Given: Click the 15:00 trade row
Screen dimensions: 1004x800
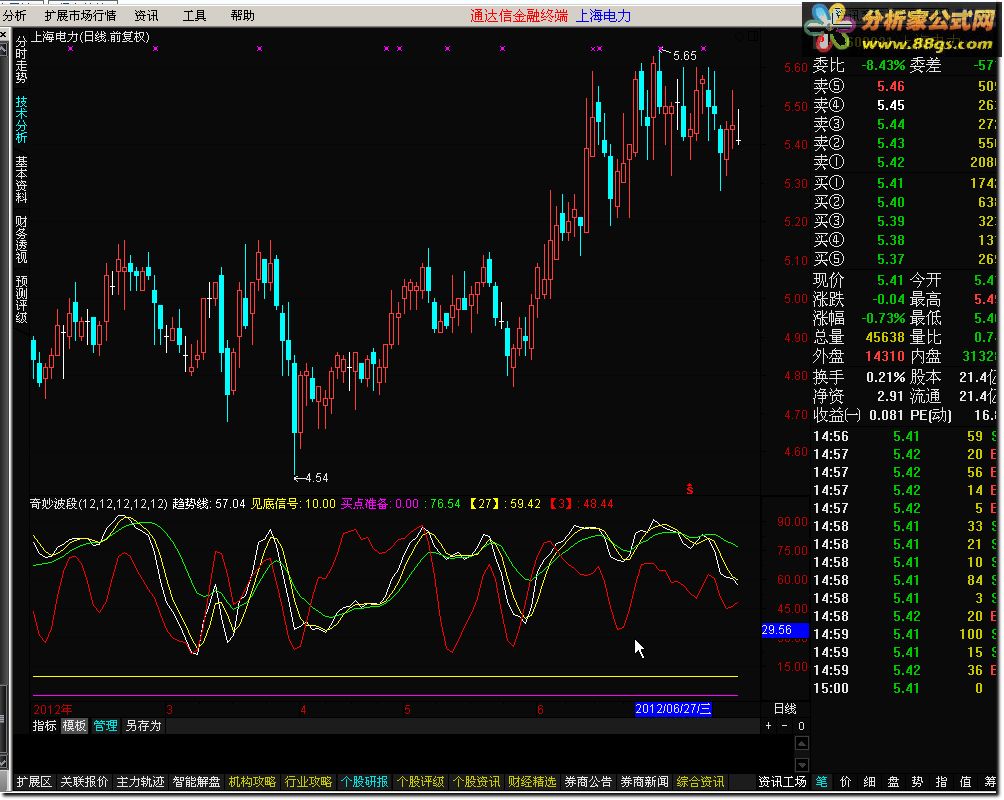Looking at the screenshot, I should coord(904,689).
